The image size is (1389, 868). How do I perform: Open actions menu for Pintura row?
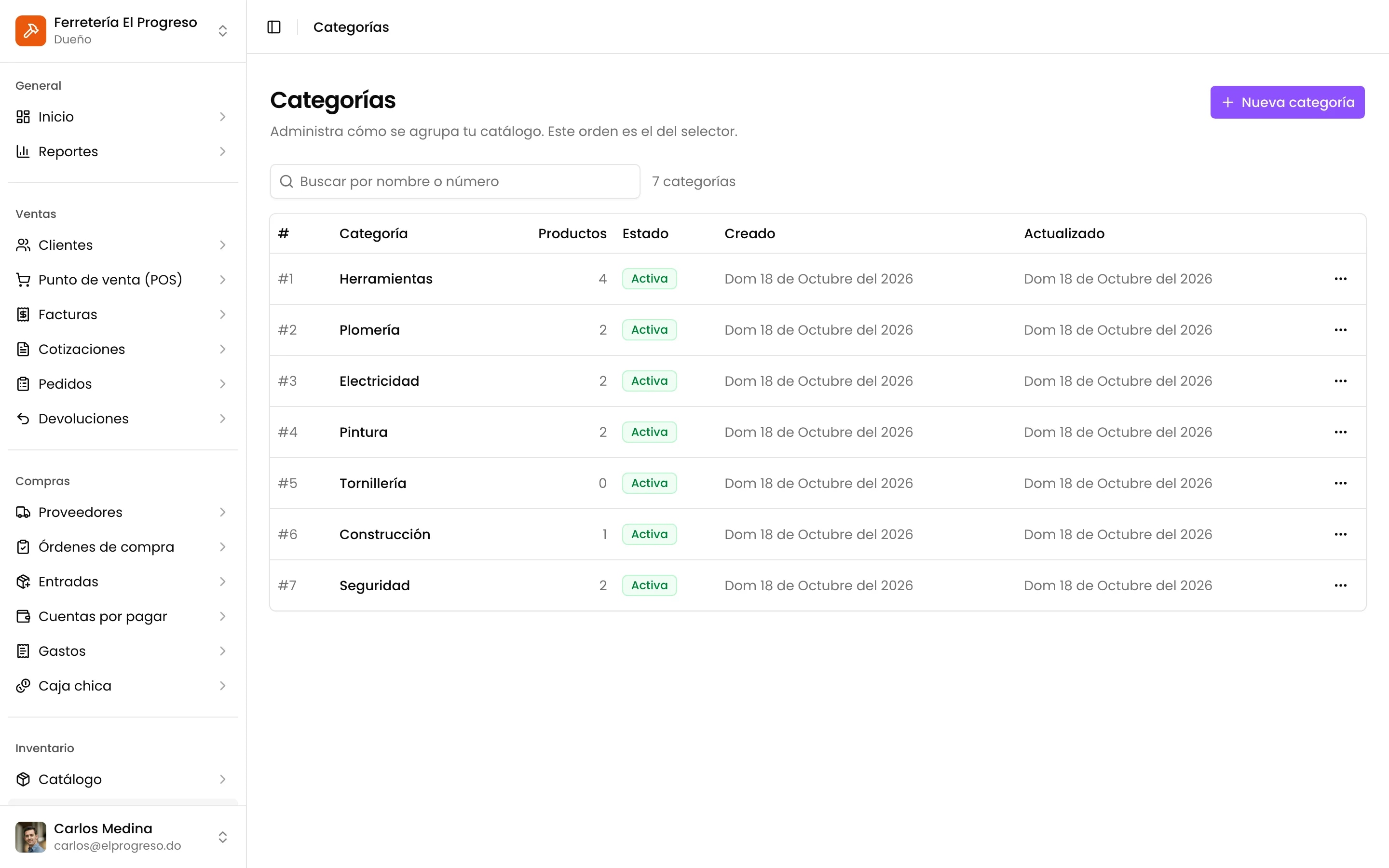pyautogui.click(x=1340, y=432)
